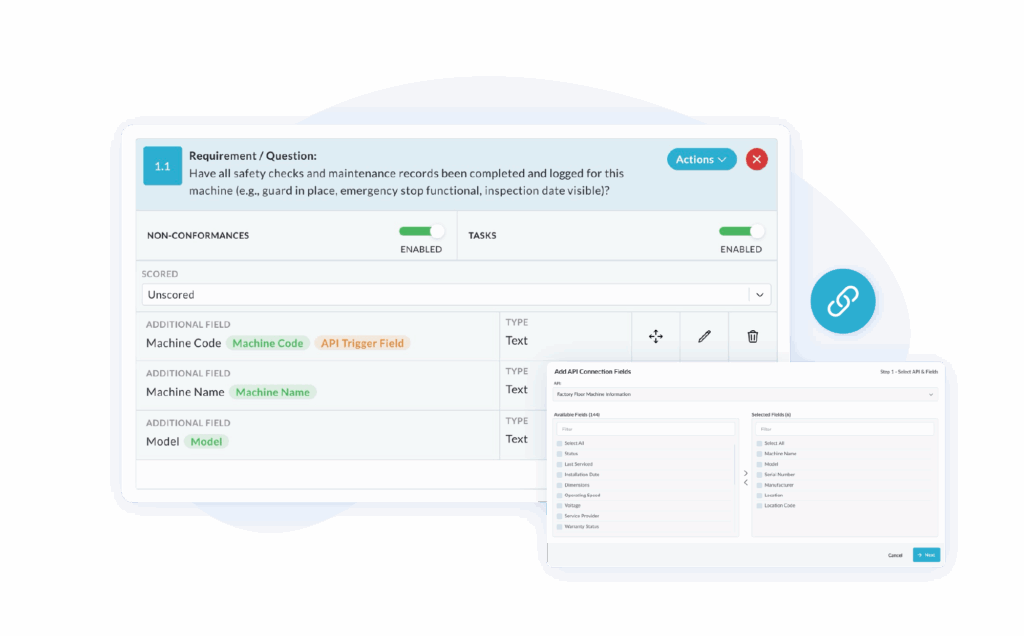
Task: Open the Actions dropdown menu
Action: tap(701, 159)
